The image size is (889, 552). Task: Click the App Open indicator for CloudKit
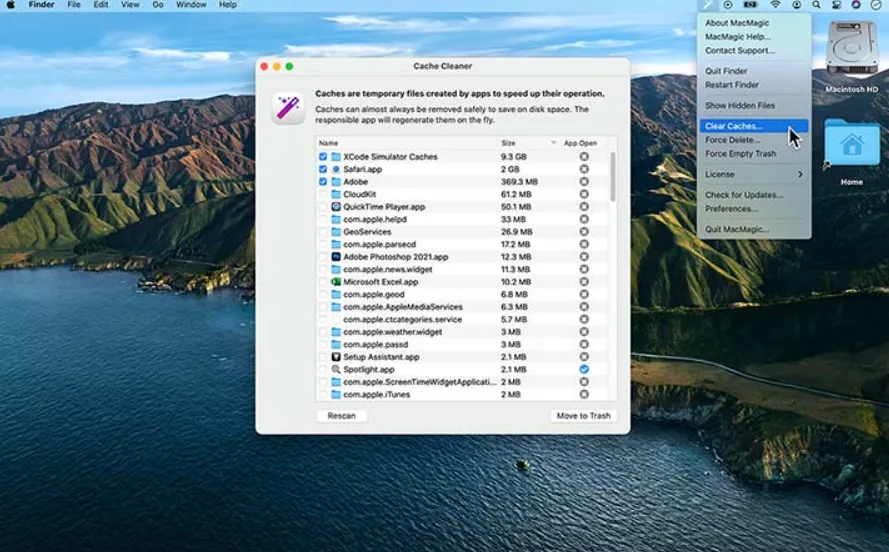584,194
